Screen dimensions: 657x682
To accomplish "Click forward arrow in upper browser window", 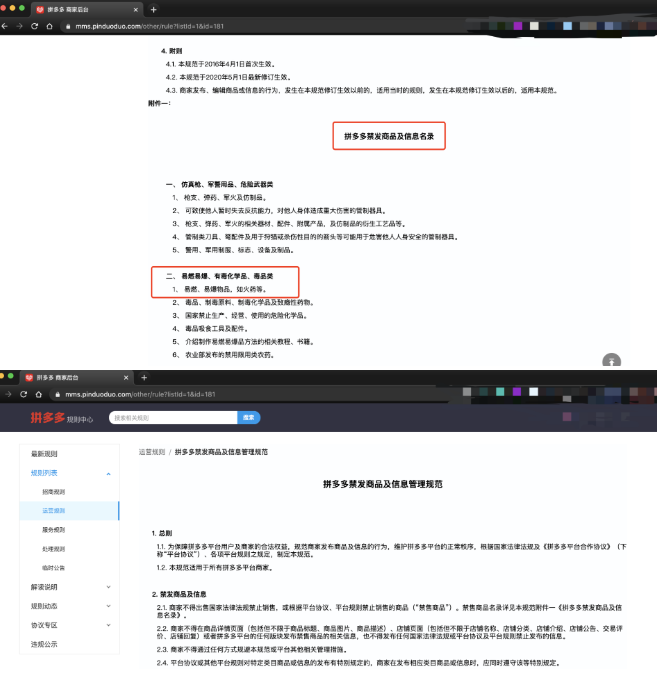I will [20, 26].
